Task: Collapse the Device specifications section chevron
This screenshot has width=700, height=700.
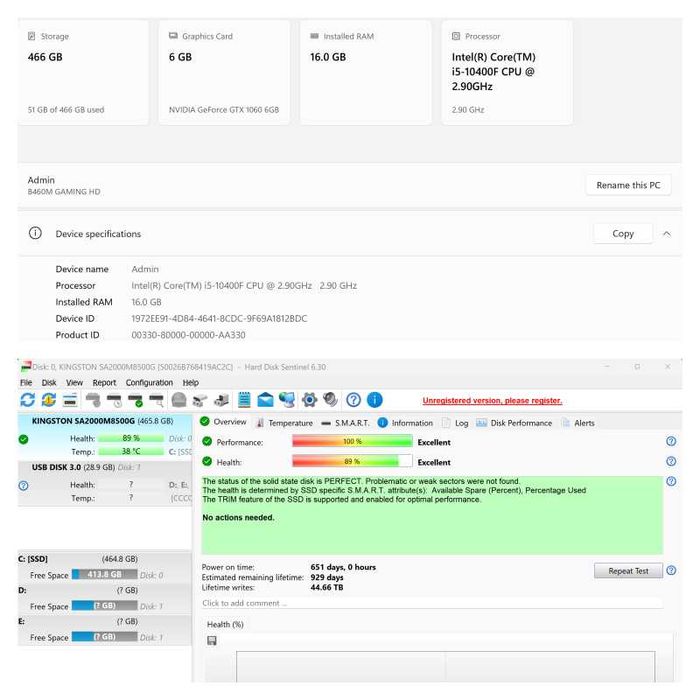Action: tap(667, 233)
